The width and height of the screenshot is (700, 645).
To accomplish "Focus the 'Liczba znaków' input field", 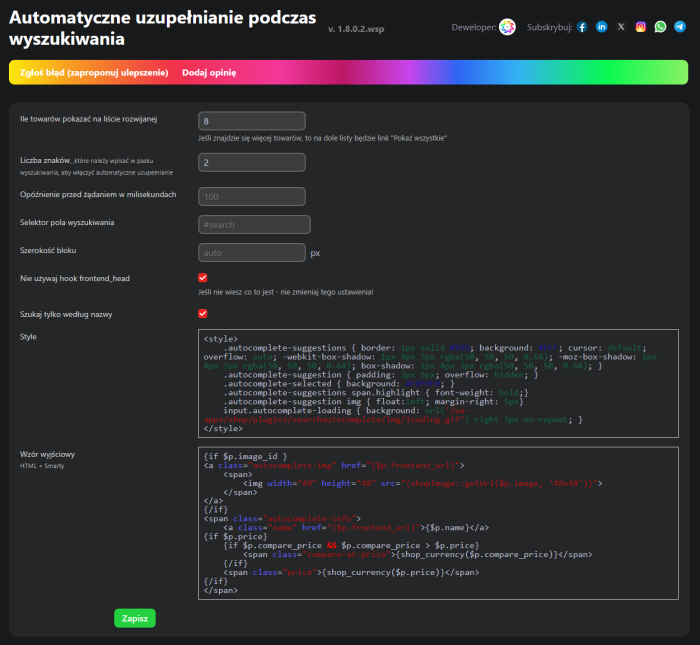I will [x=252, y=162].
